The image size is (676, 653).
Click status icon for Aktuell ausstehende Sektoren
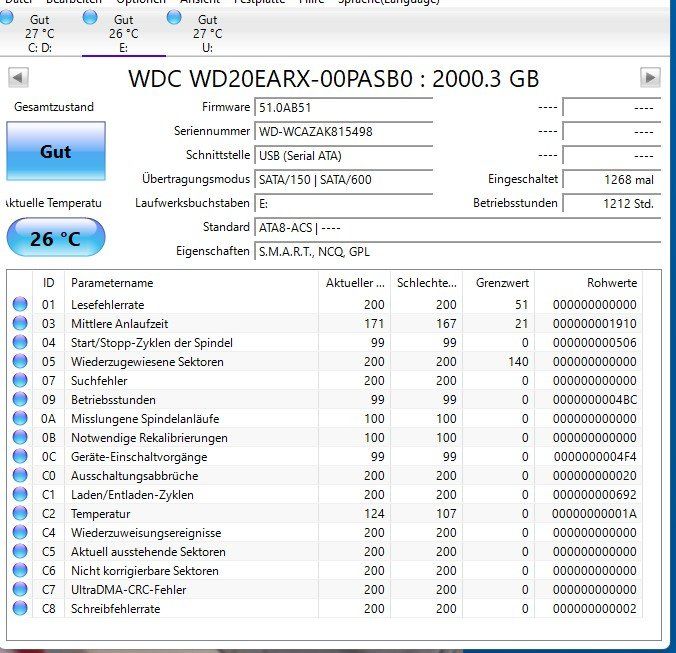click(x=20, y=551)
